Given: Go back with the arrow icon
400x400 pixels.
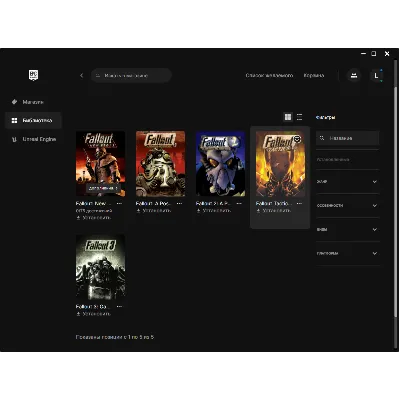Looking at the screenshot, I should pyautogui.click(x=82, y=75).
